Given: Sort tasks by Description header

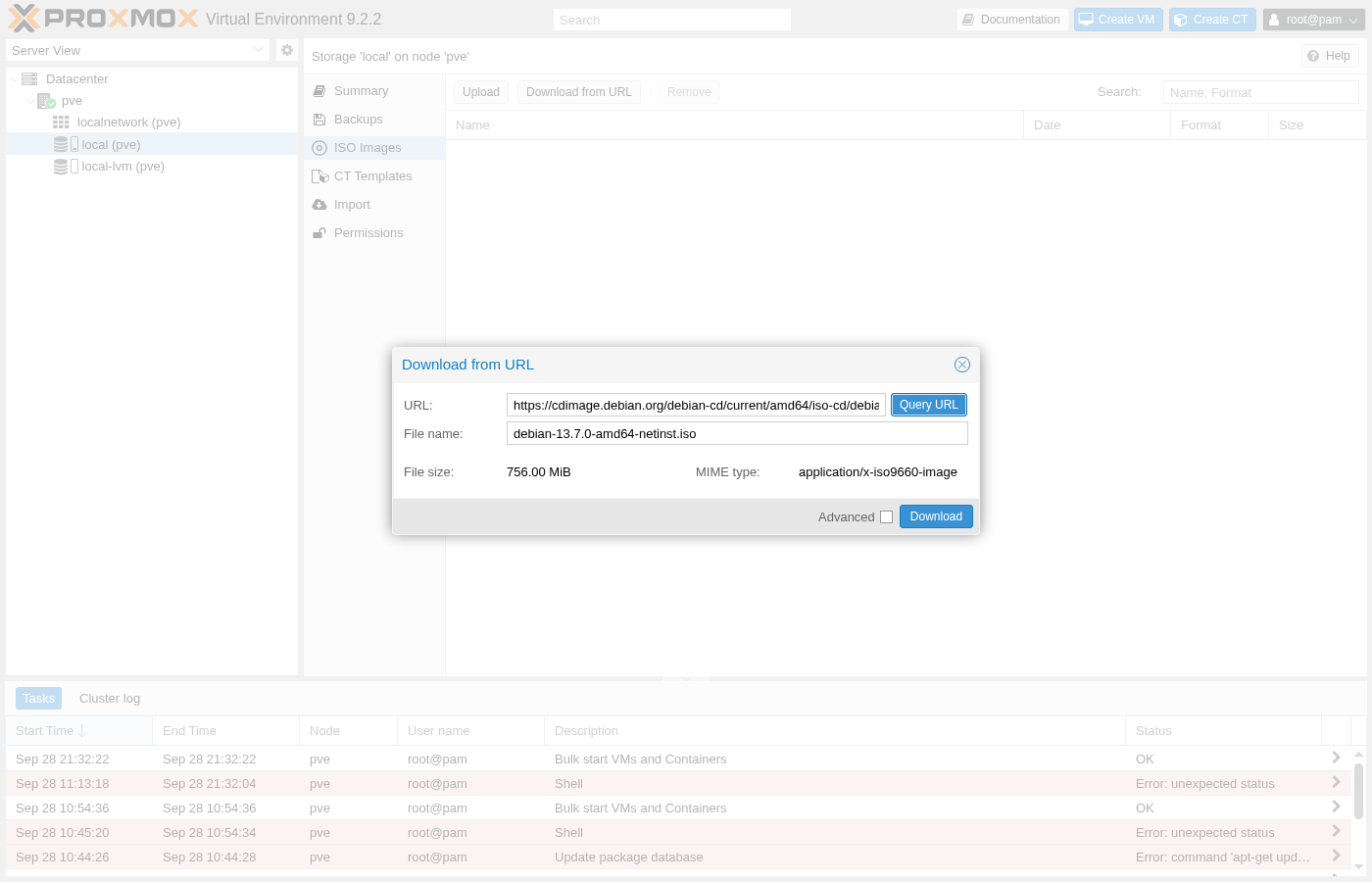Looking at the screenshot, I should (835, 731).
